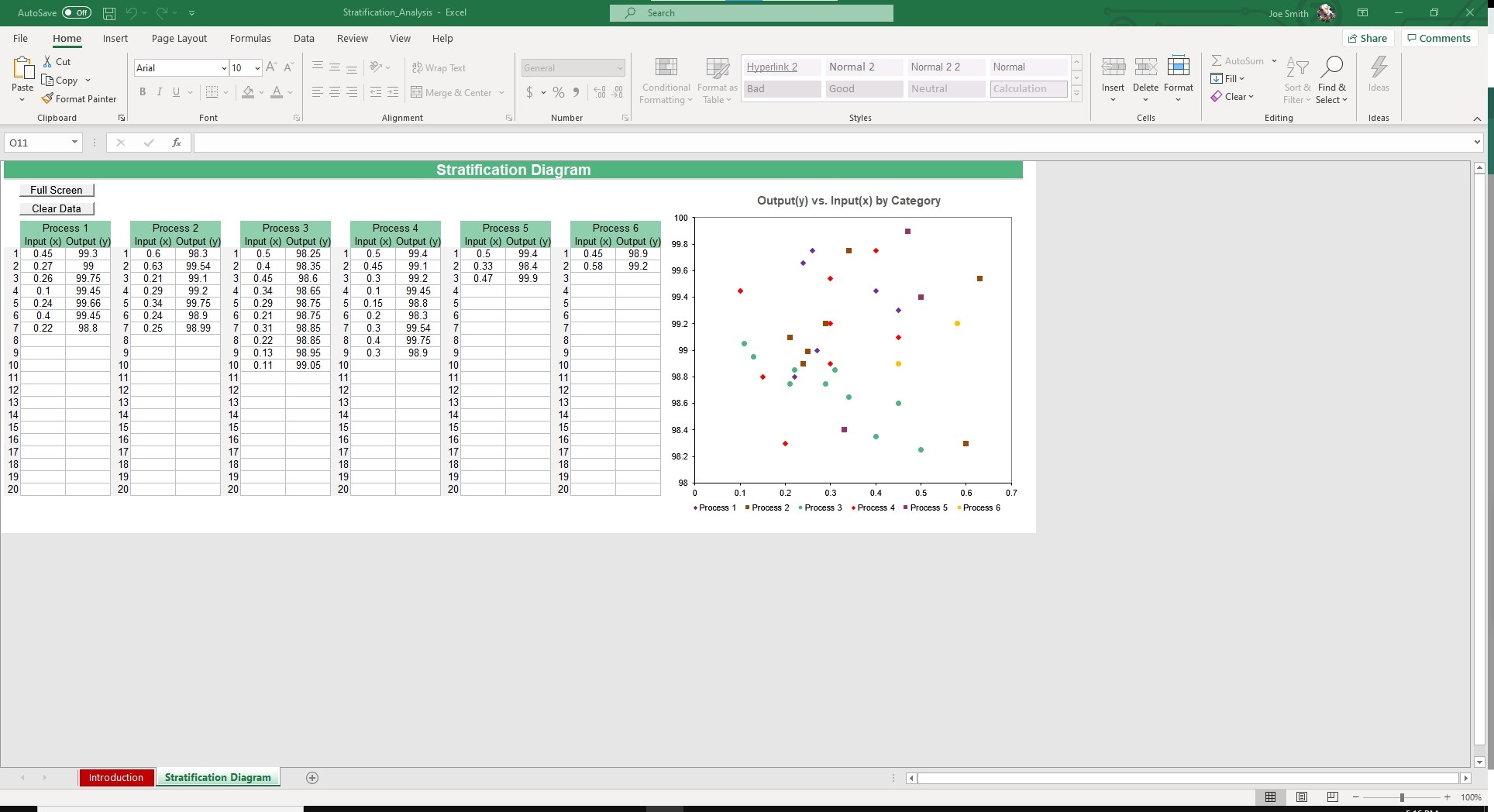Click the Paste clipboard icon
Screen dimensions: 1494x812
22,70
